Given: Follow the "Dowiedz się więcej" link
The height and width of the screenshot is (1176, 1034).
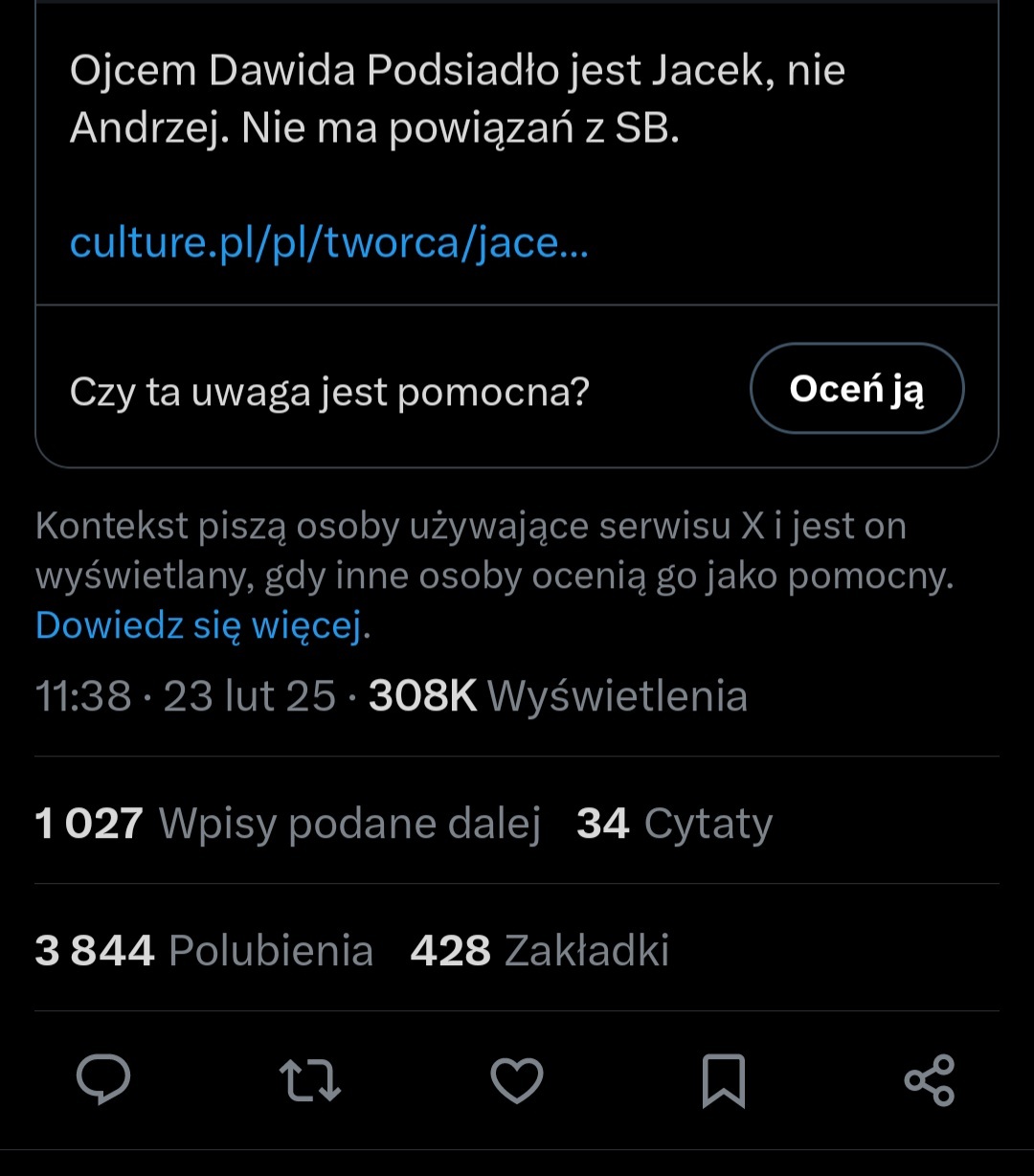Looking at the screenshot, I should pyautogui.click(x=199, y=625).
